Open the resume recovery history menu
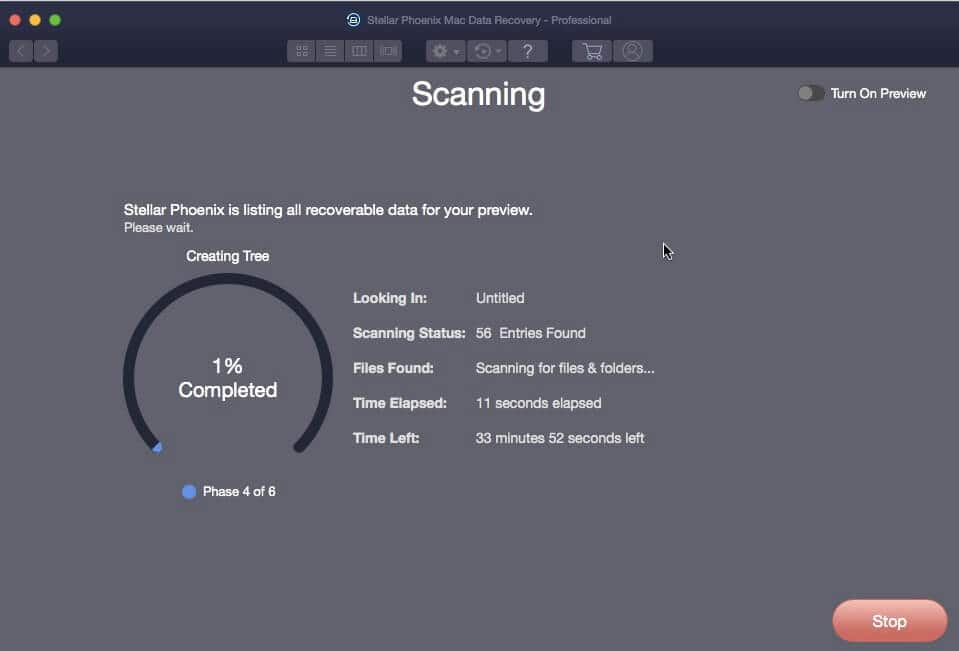Viewport: 959px width, 651px height. (x=487, y=51)
